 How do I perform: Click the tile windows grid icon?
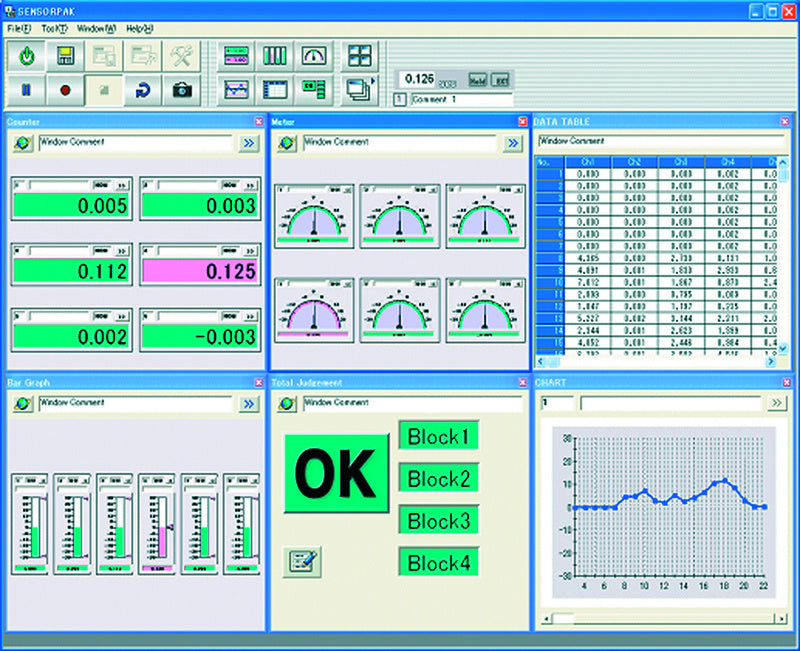[357, 56]
